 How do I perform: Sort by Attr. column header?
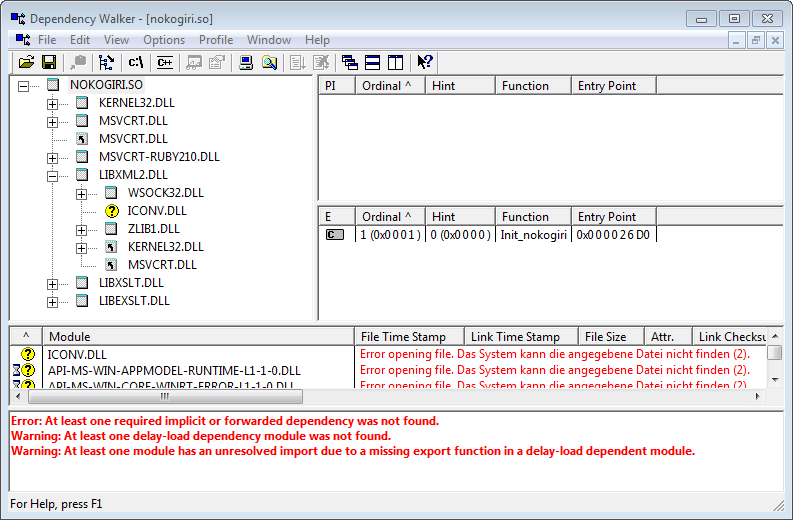pos(669,336)
